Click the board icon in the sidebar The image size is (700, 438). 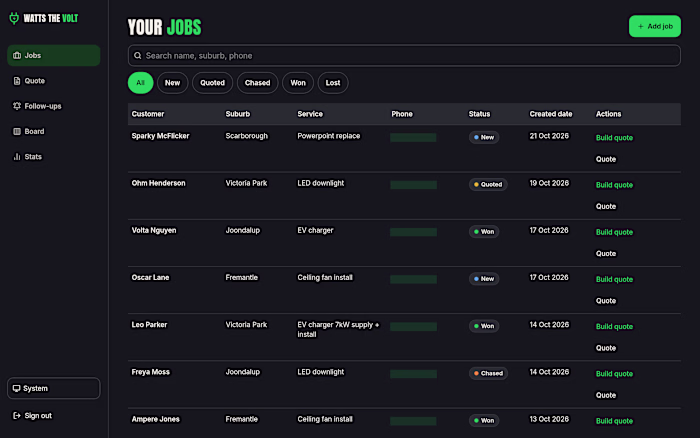click(17, 131)
